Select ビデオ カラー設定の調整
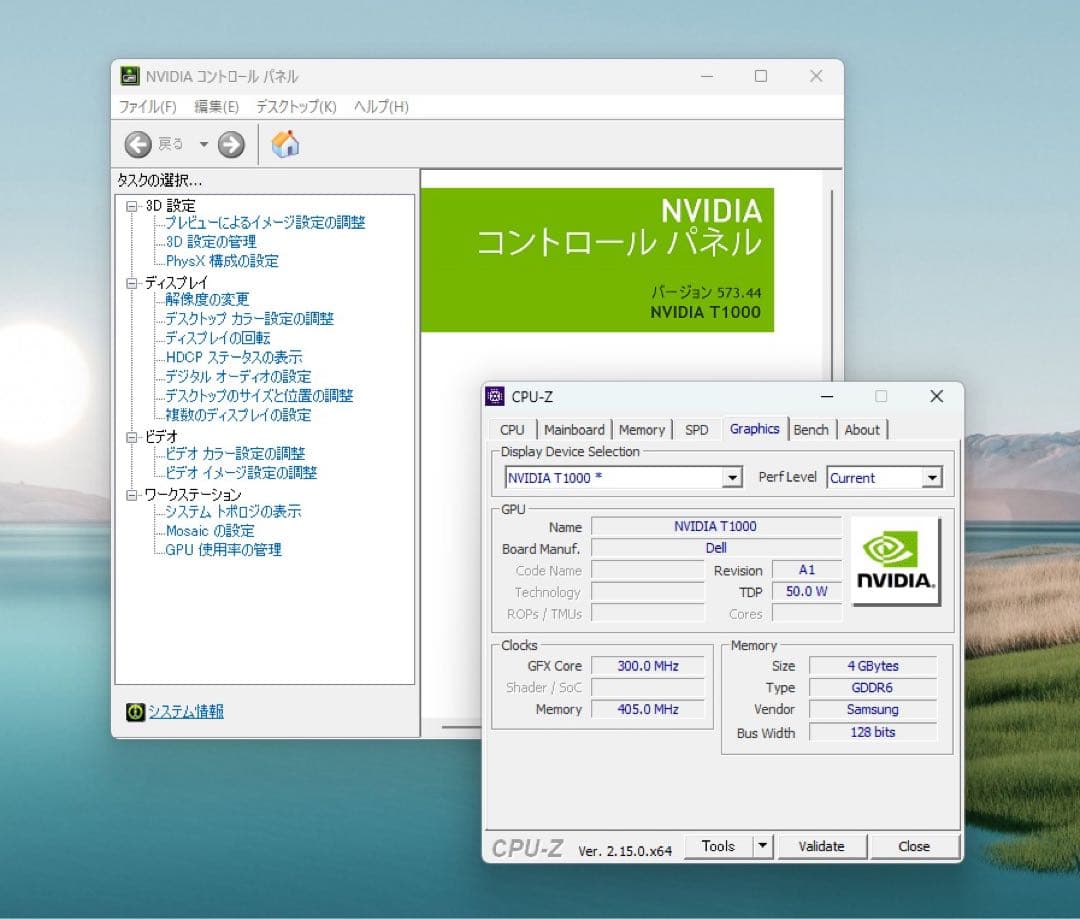The width and height of the screenshot is (1080, 919). click(x=235, y=454)
